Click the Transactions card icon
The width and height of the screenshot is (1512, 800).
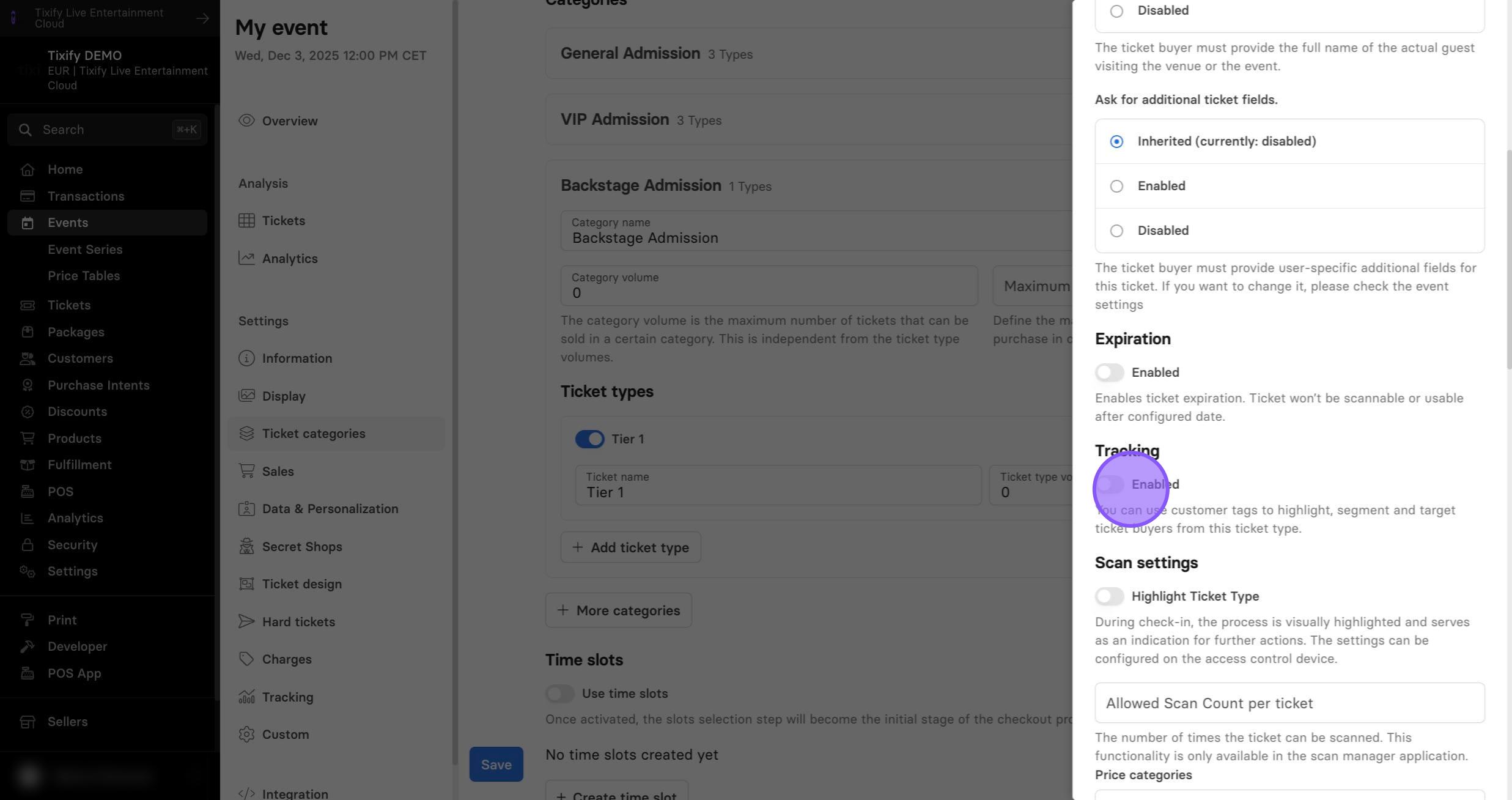27,196
